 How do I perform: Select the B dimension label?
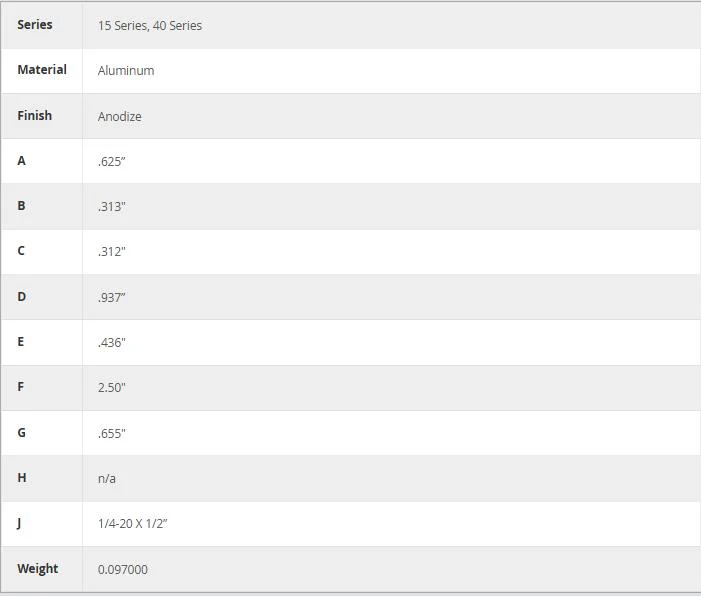click(21, 206)
